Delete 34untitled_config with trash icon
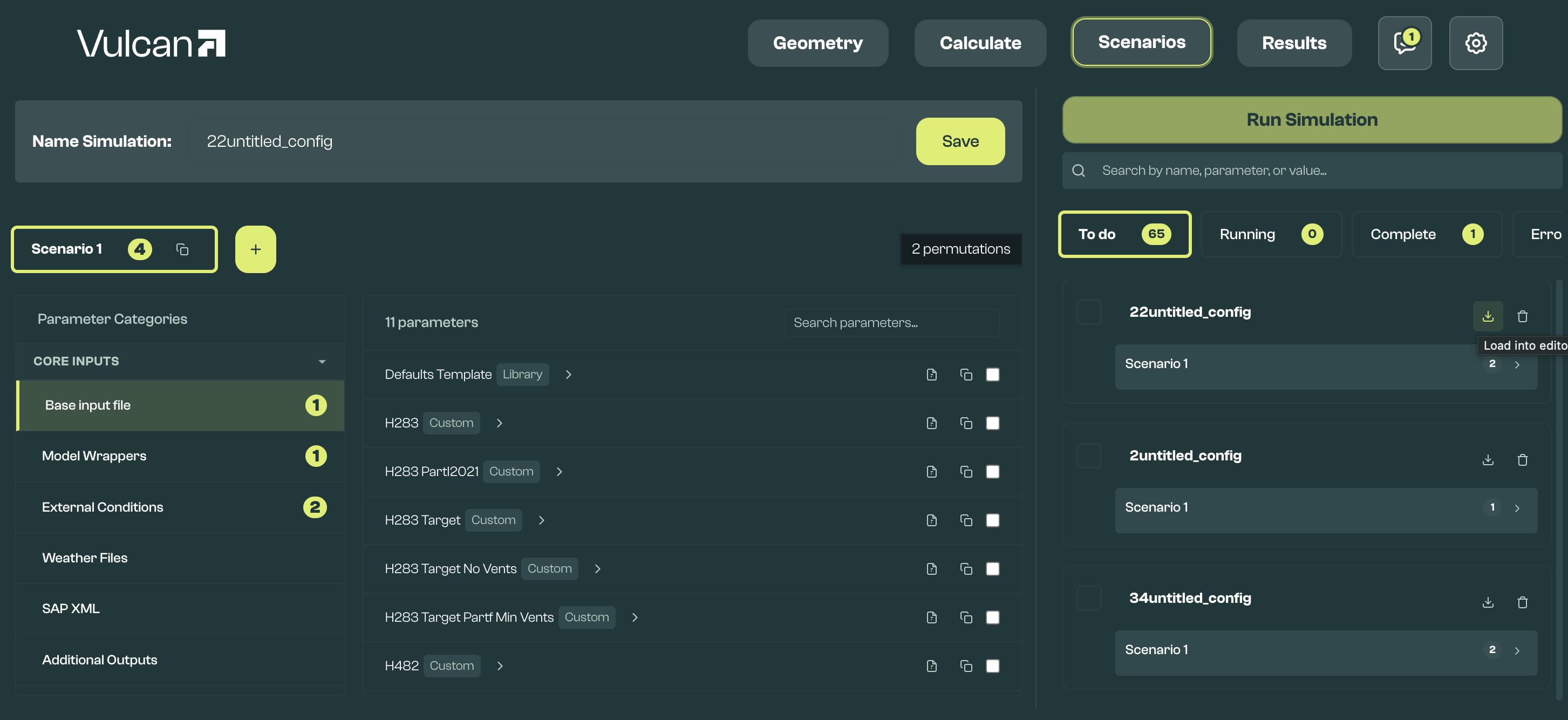Screen dimensions: 1568x720 click(x=1522, y=602)
